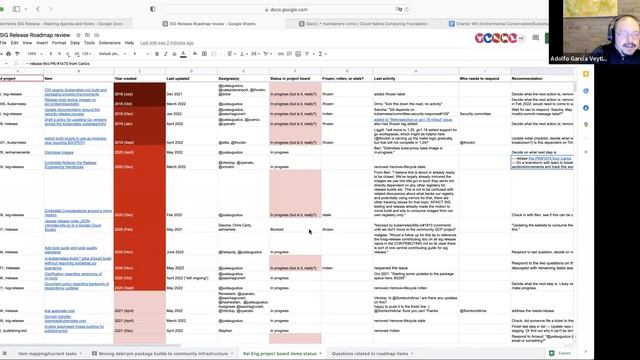Open the more number formats dropdown

86,54
